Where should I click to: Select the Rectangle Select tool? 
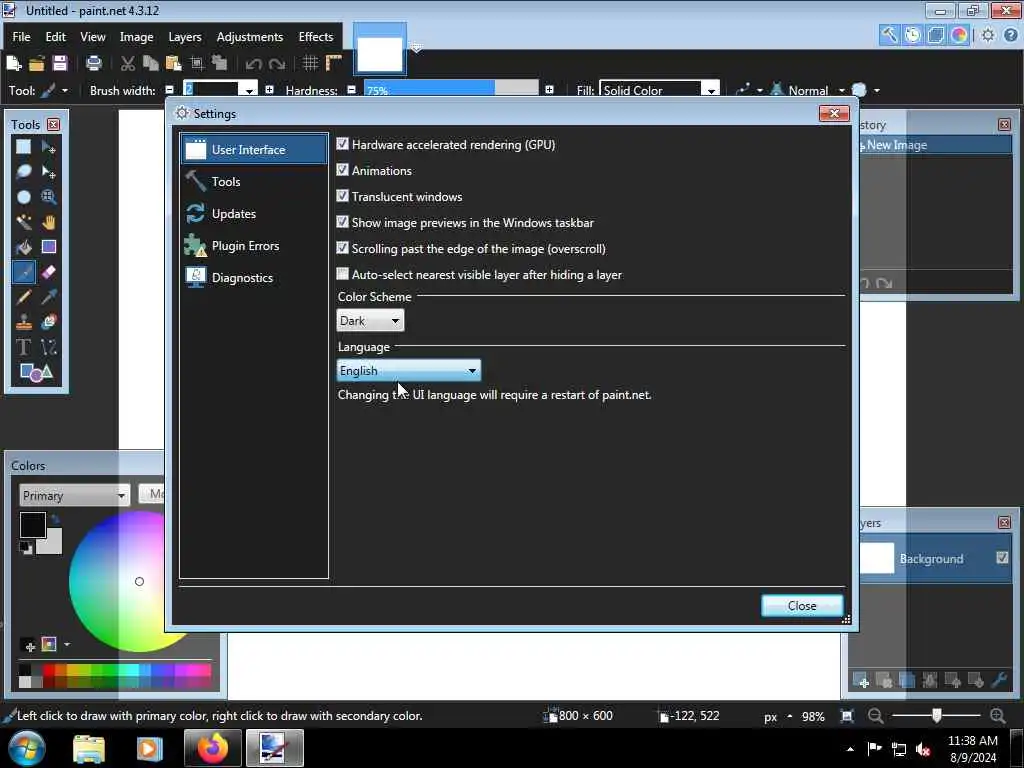(24, 147)
